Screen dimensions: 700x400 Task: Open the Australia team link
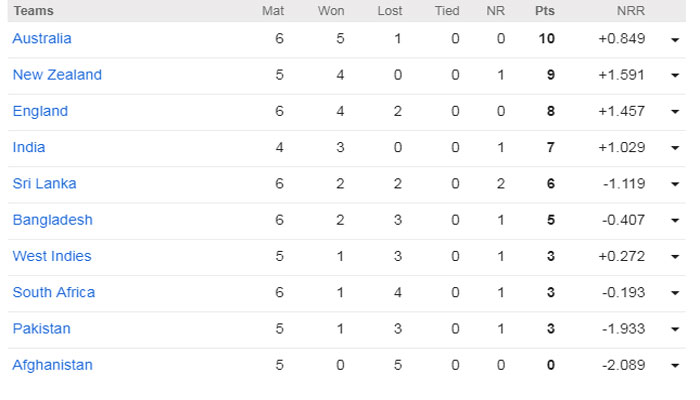pyautogui.click(x=42, y=39)
